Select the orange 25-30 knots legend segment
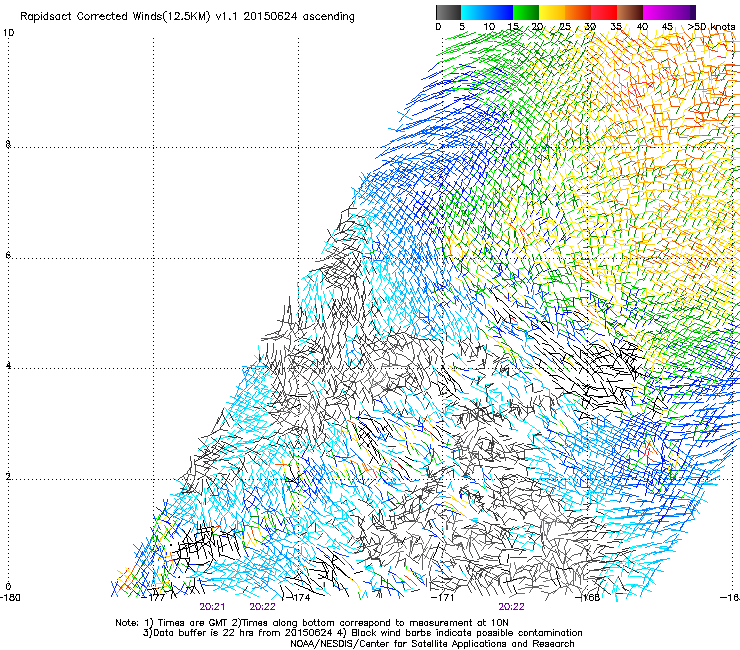 [578, 12]
